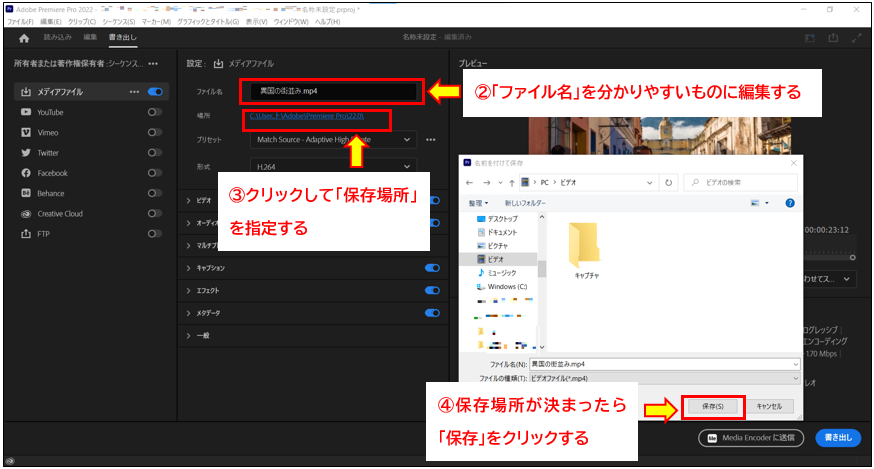Expand the ビデオ section
Screen dimensions: 874x469
188,200
